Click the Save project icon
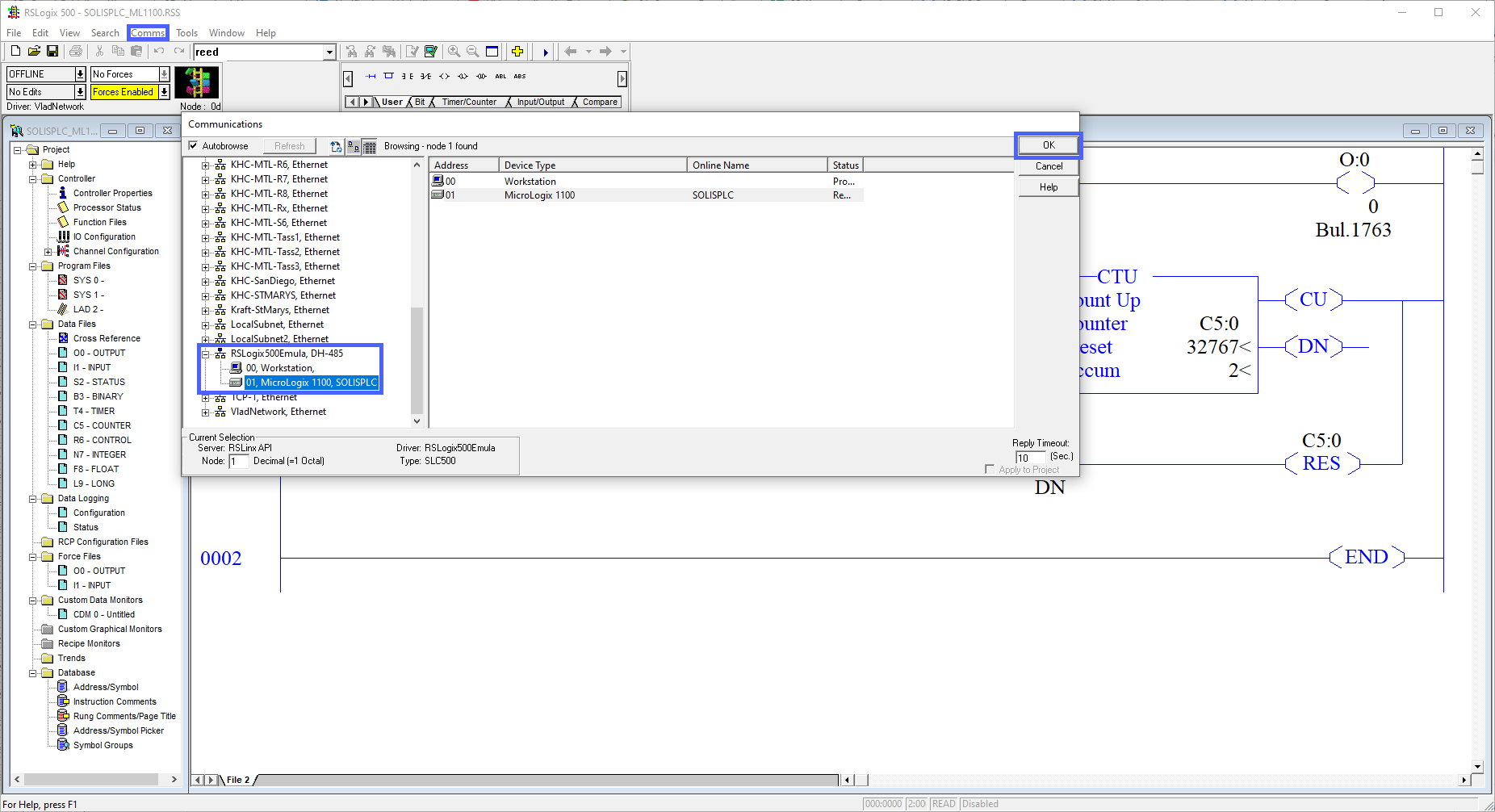The height and width of the screenshot is (812, 1495). pyautogui.click(x=52, y=51)
